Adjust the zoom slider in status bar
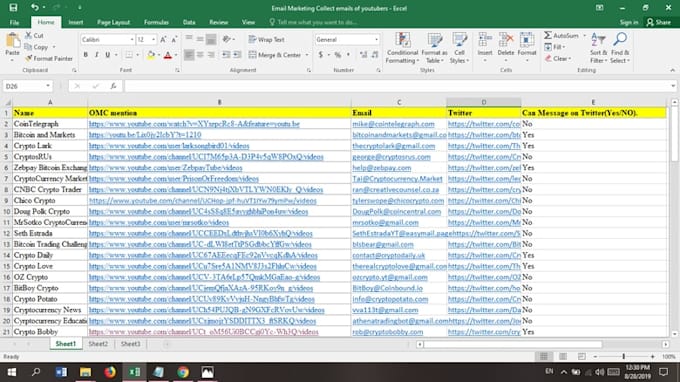The width and height of the screenshot is (680, 382). click(x=624, y=356)
